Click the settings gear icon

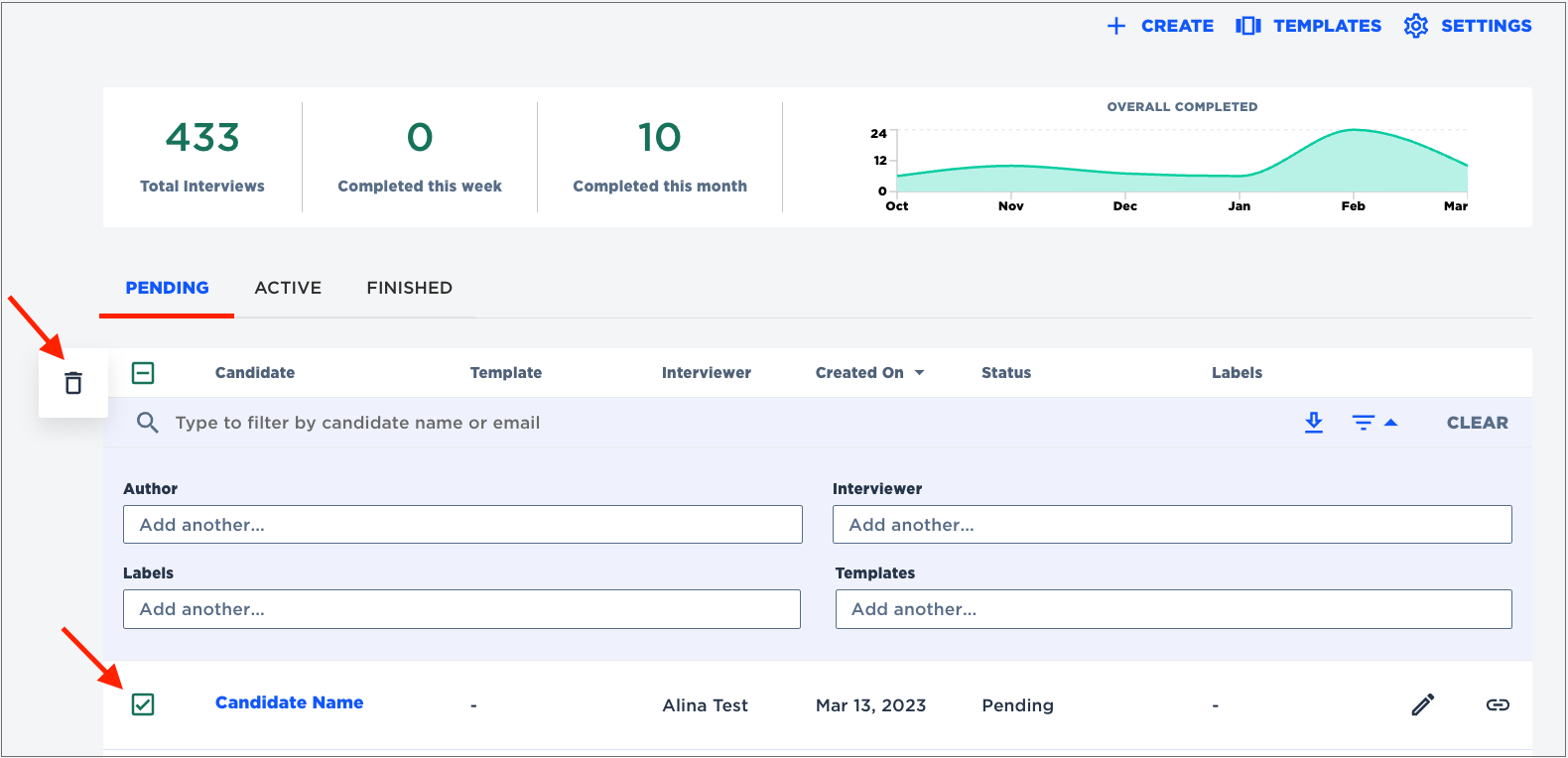coord(1416,26)
